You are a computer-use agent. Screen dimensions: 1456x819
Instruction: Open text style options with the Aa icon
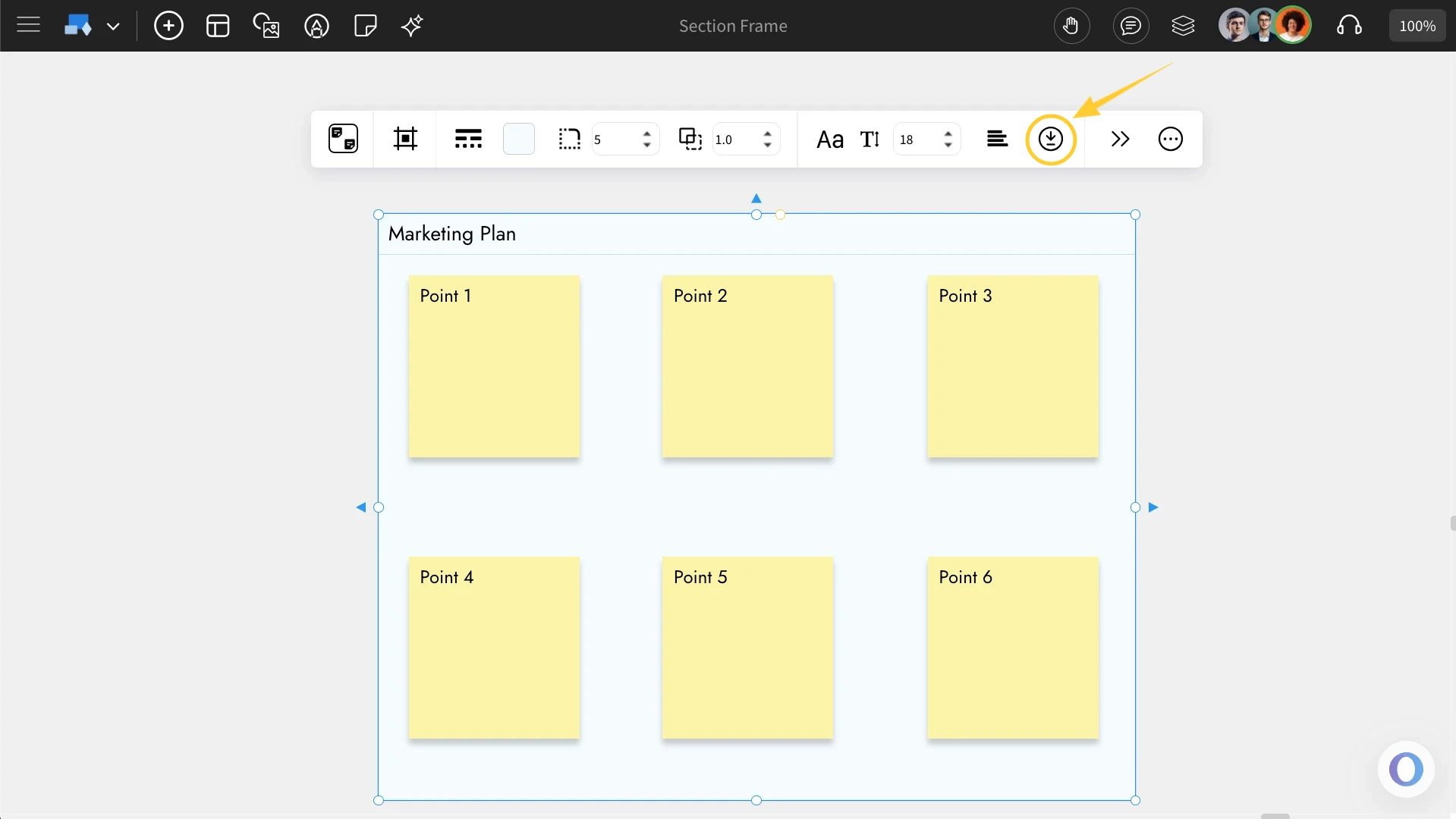830,139
